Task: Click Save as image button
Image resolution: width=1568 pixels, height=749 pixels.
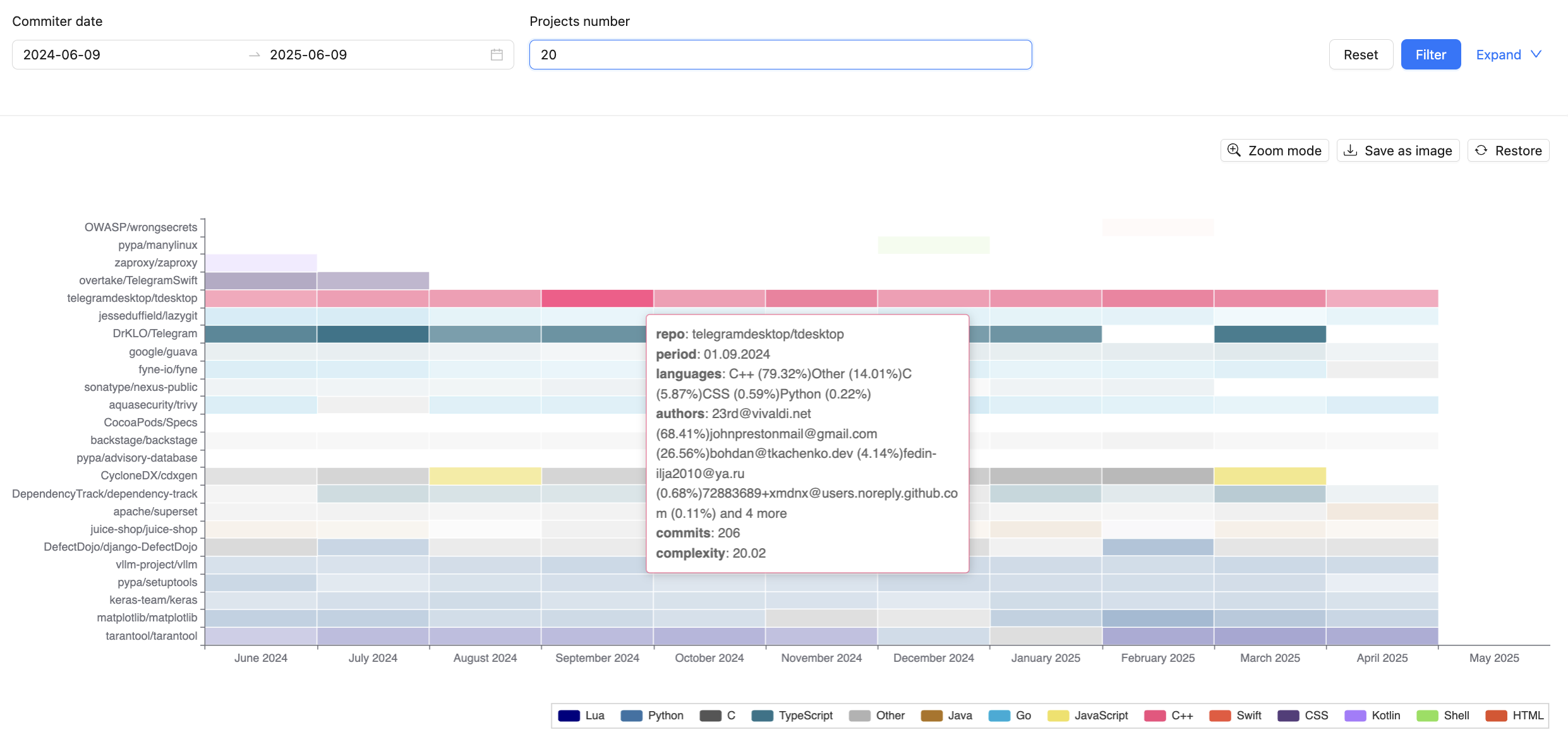Action: (1398, 150)
